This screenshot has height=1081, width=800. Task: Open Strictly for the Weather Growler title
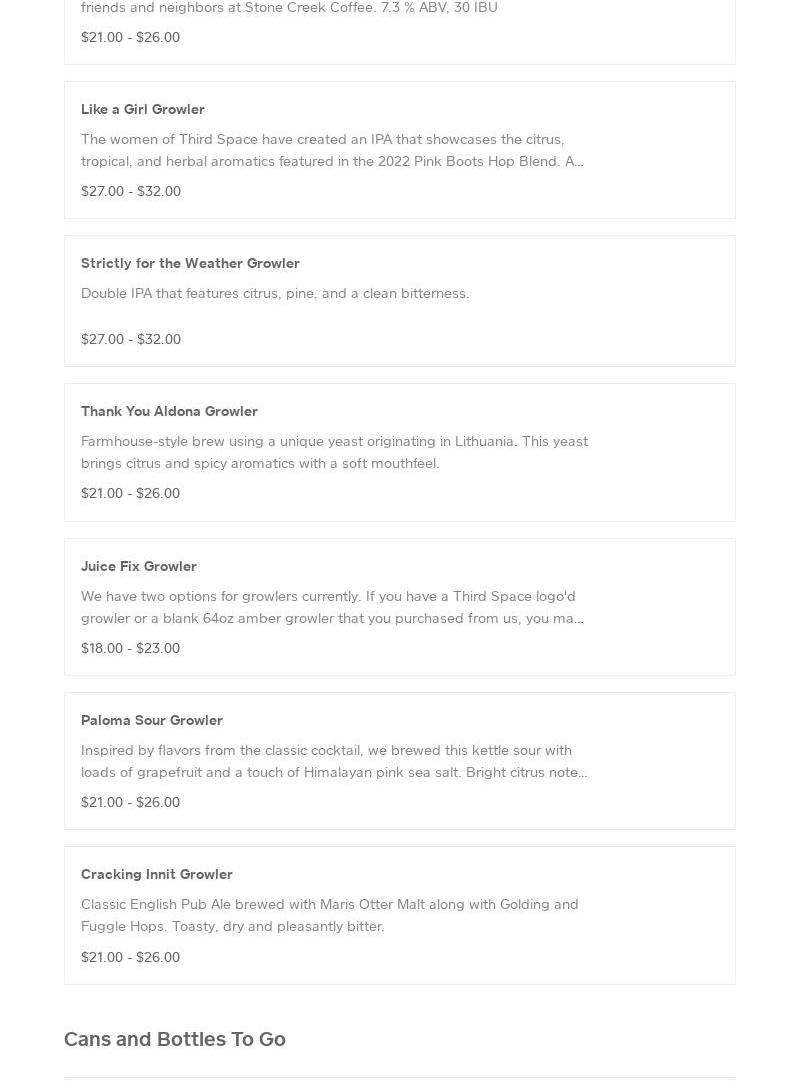tap(190, 263)
